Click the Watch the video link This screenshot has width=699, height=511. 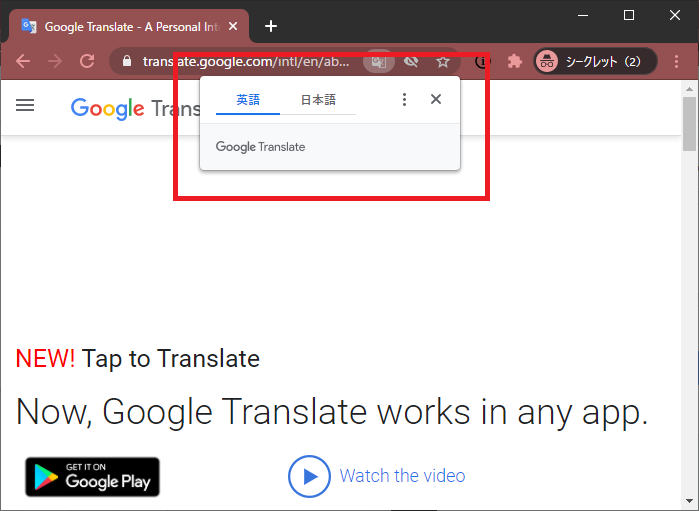tap(401, 476)
